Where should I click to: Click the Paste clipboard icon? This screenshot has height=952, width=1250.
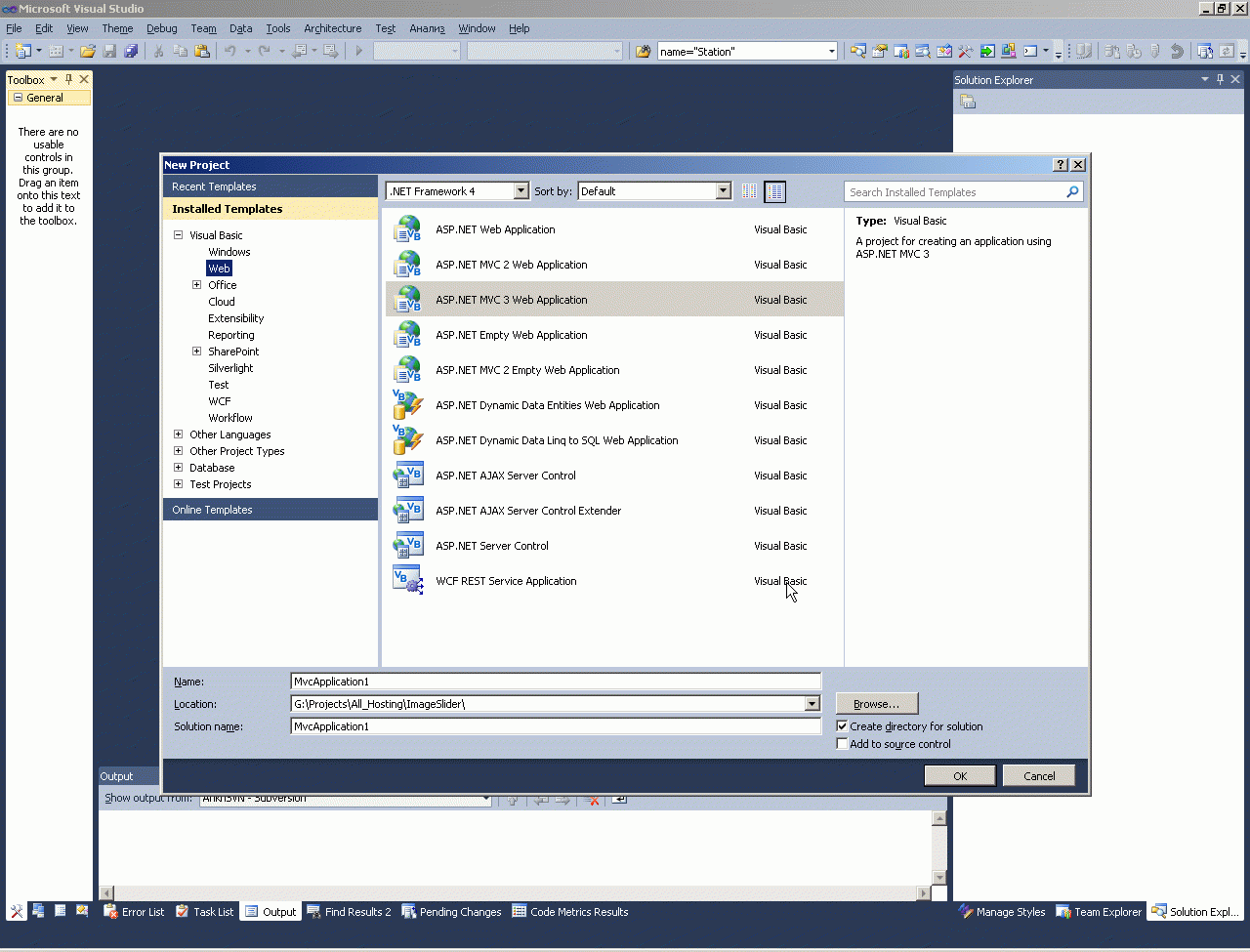(202, 51)
